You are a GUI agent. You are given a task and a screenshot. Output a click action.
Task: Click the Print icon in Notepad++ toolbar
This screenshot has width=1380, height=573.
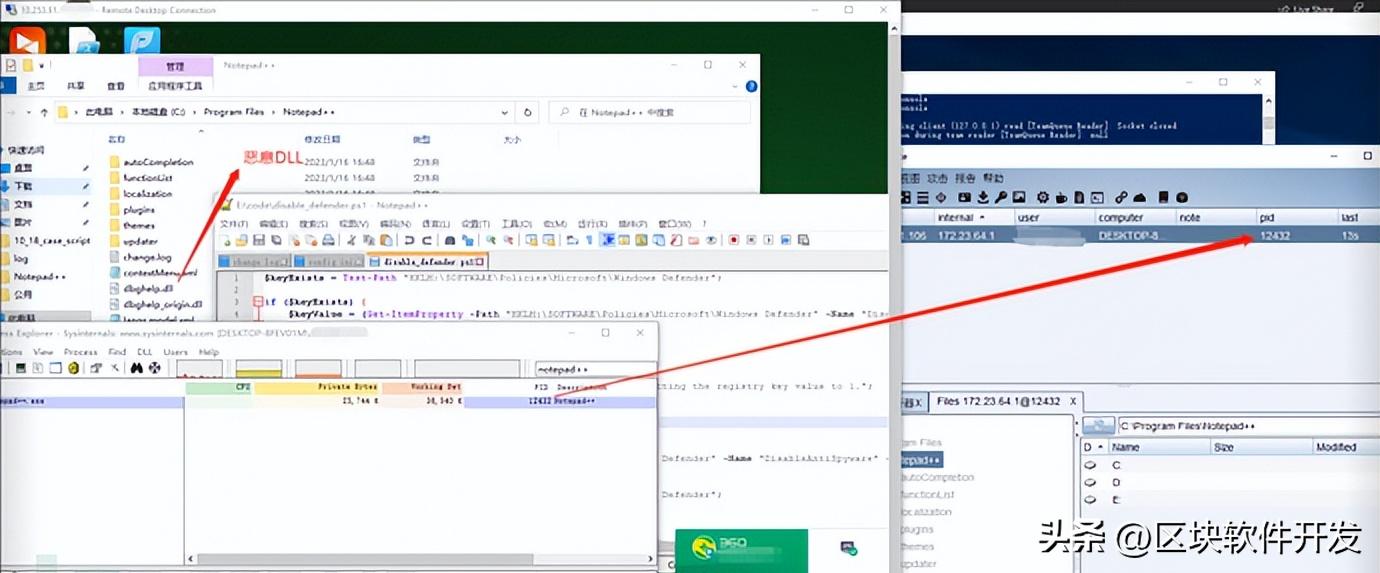(x=328, y=240)
